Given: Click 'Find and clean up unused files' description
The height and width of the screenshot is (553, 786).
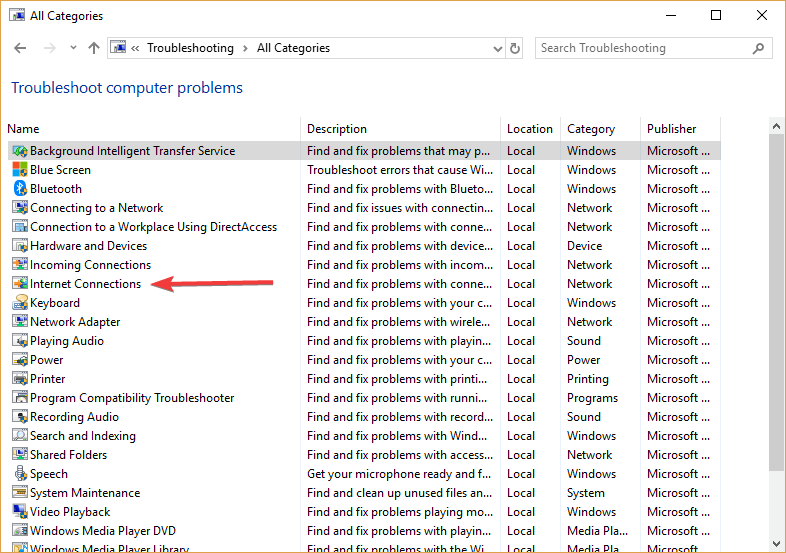Looking at the screenshot, I should point(400,493).
